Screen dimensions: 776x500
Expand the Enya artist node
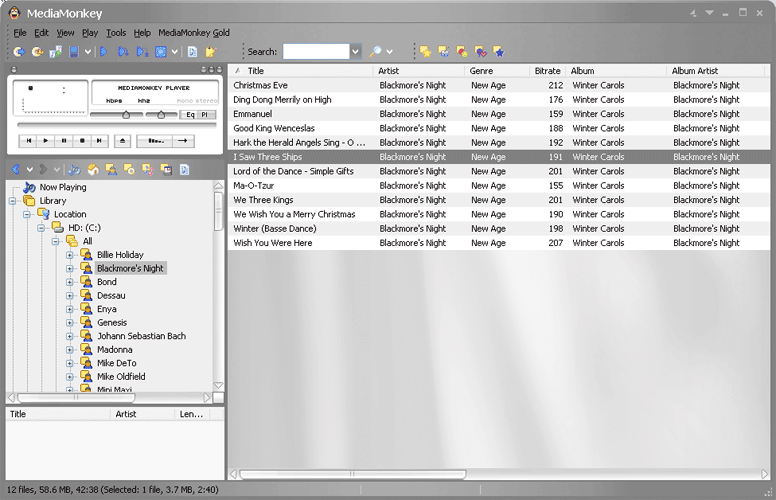click(x=70, y=309)
